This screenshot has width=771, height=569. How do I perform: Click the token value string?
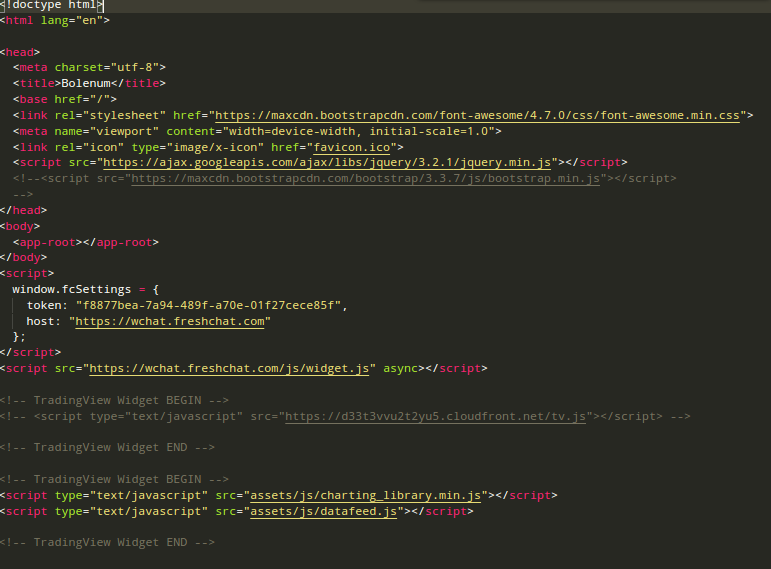pos(208,305)
